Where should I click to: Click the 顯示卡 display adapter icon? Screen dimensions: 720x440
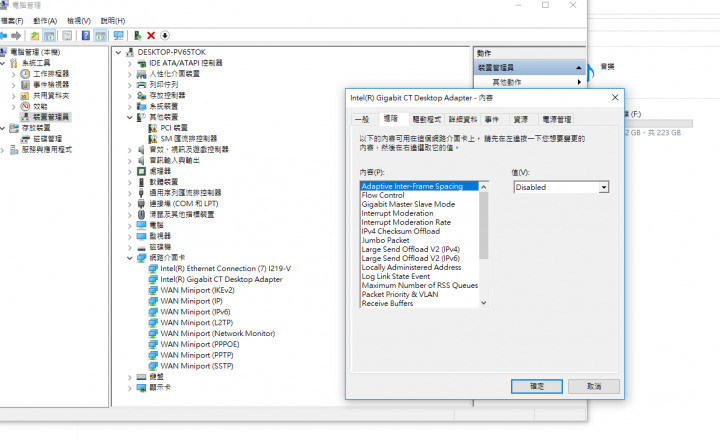pos(141,388)
